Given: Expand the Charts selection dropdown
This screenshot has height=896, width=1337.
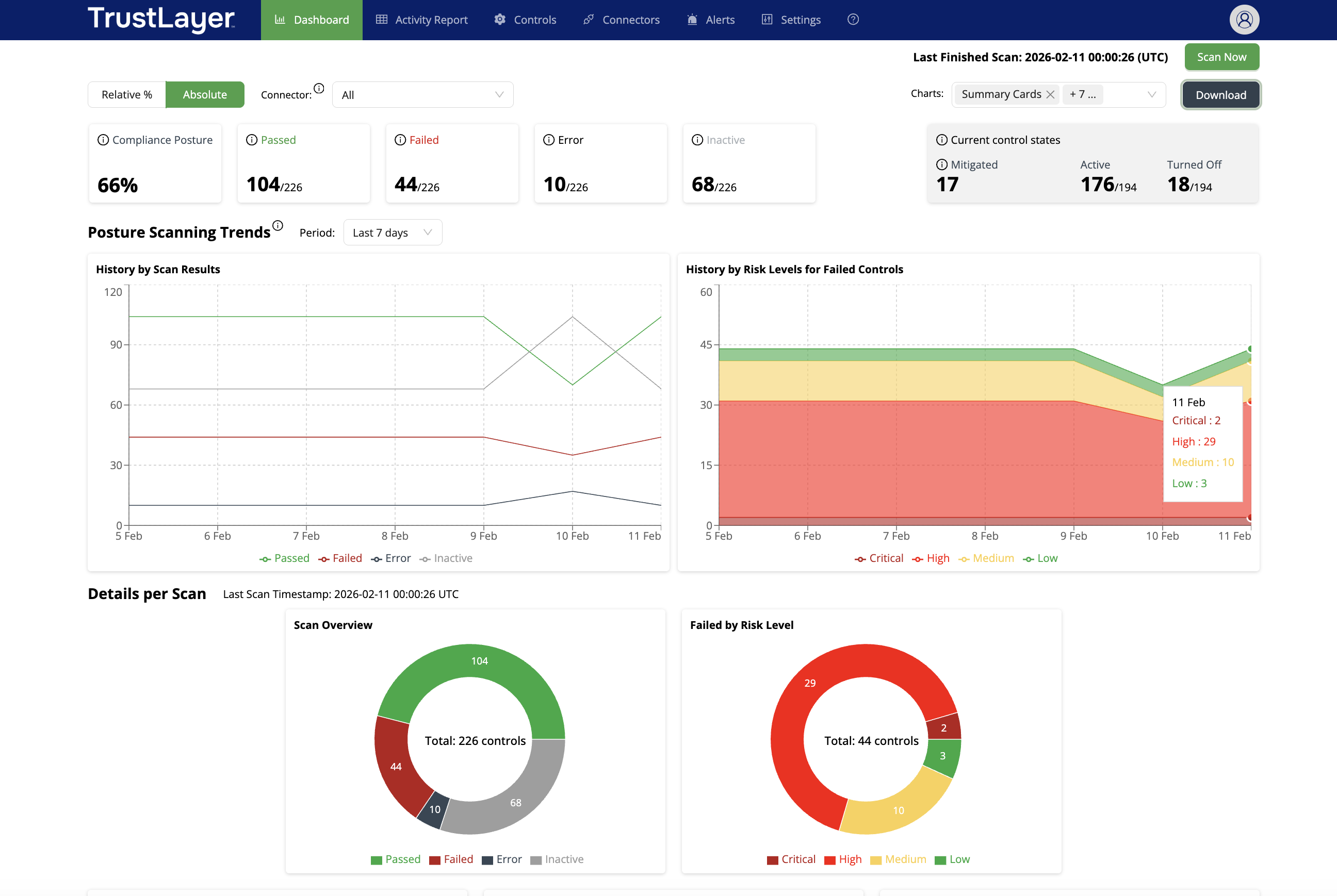Looking at the screenshot, I should tap(1151, 94).
